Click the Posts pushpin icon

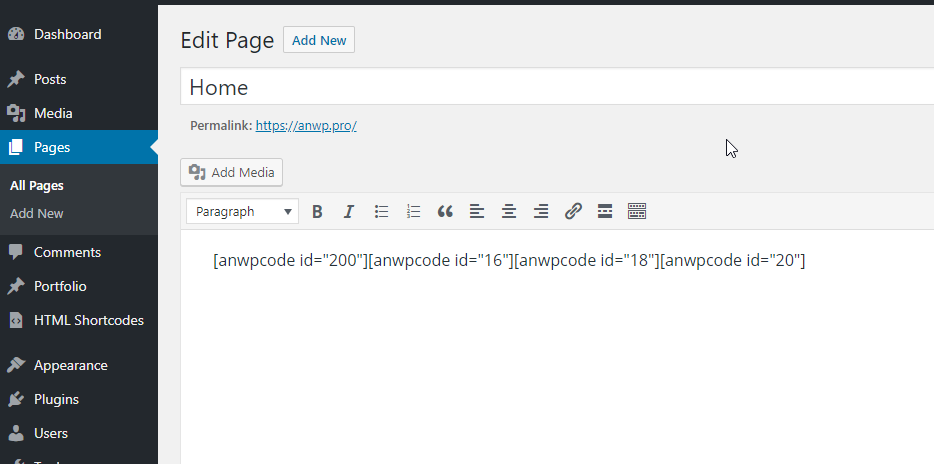tap(16, 79)
